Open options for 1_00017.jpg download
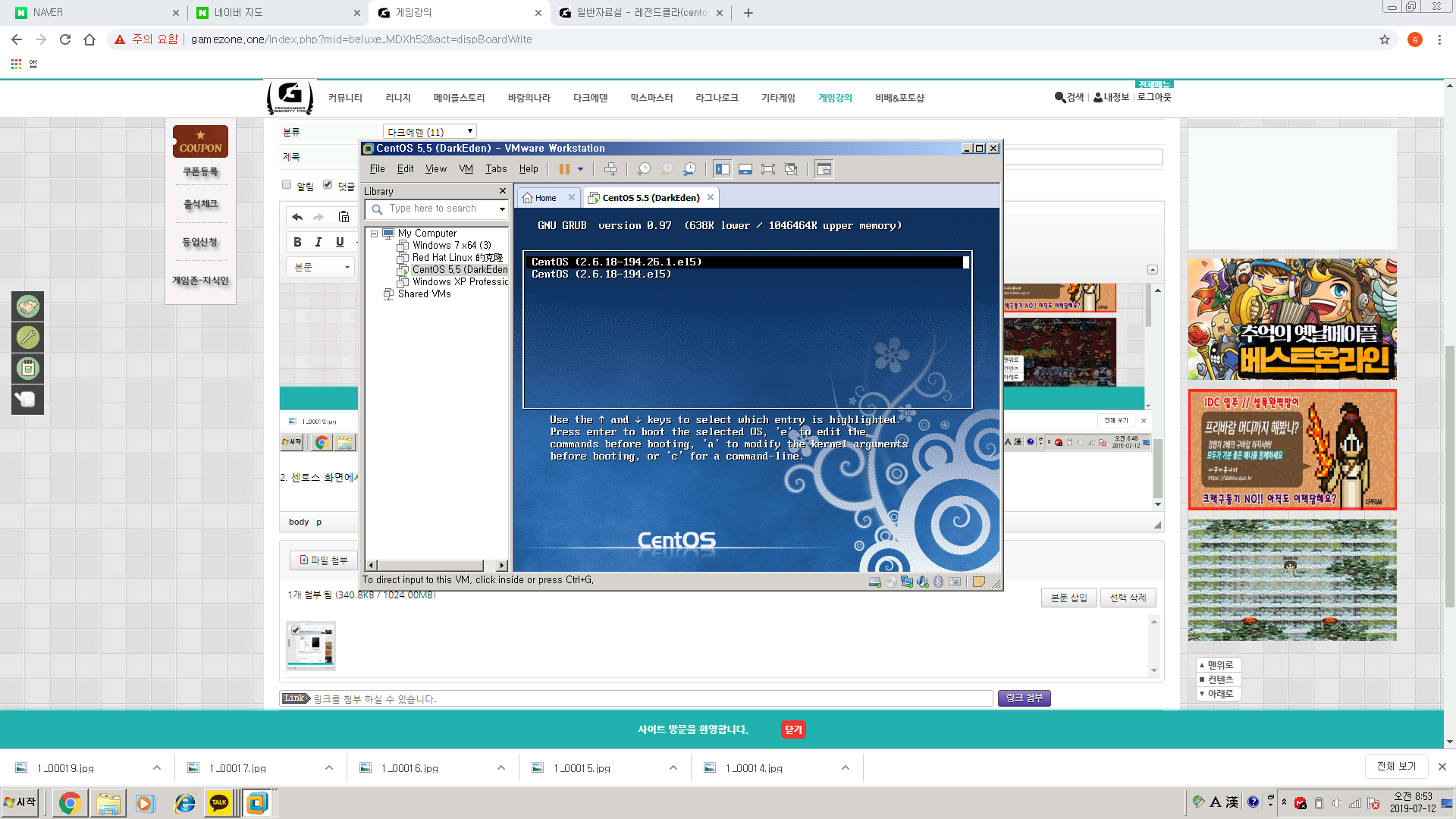Screen dimensions: 1456x819 [328, 767]
